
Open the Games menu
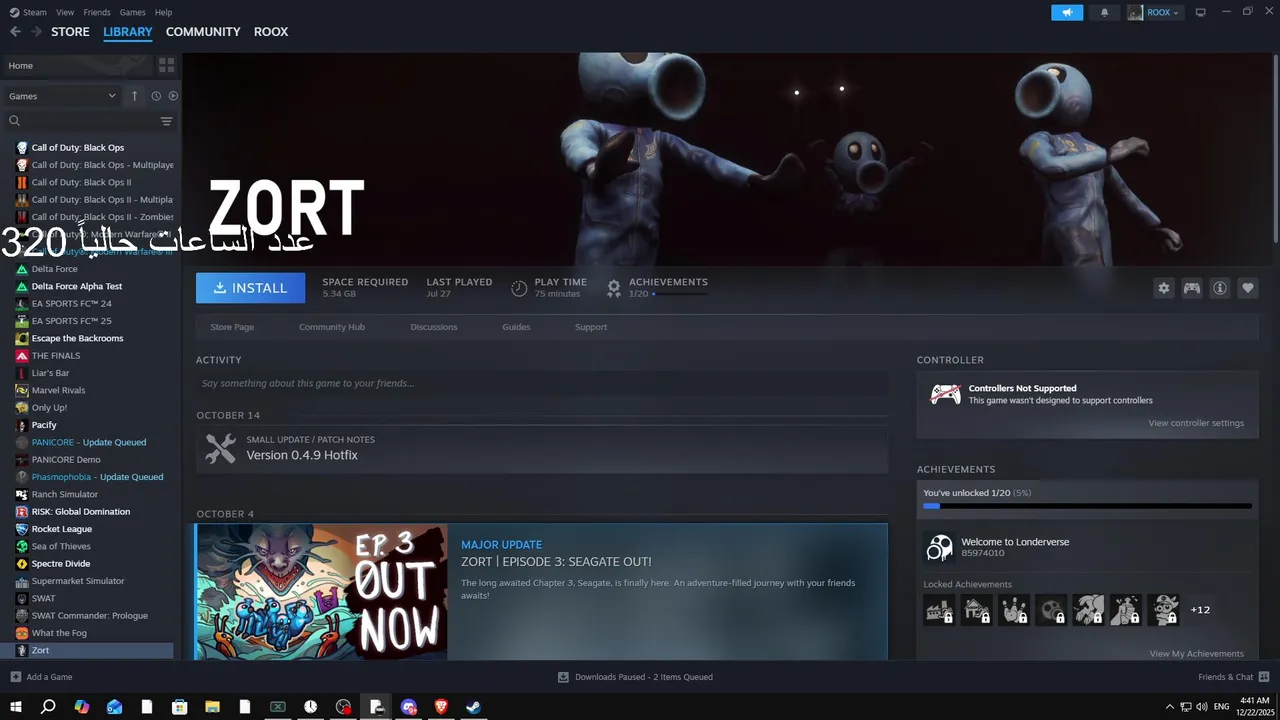pos(132,12)
